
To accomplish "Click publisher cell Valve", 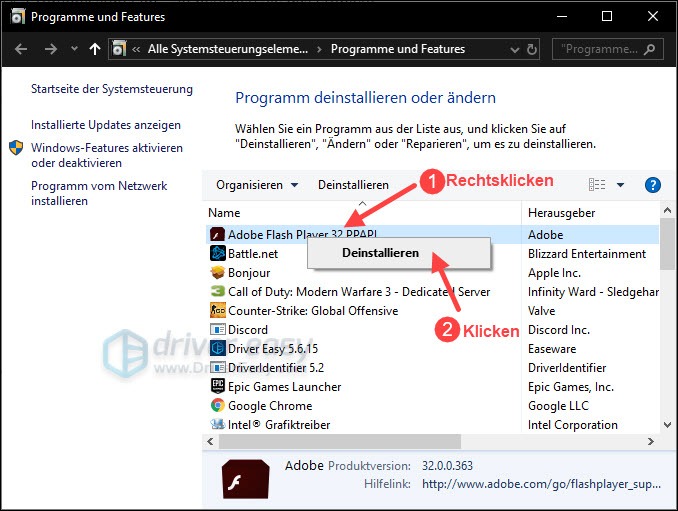I will tap(541, 311).
